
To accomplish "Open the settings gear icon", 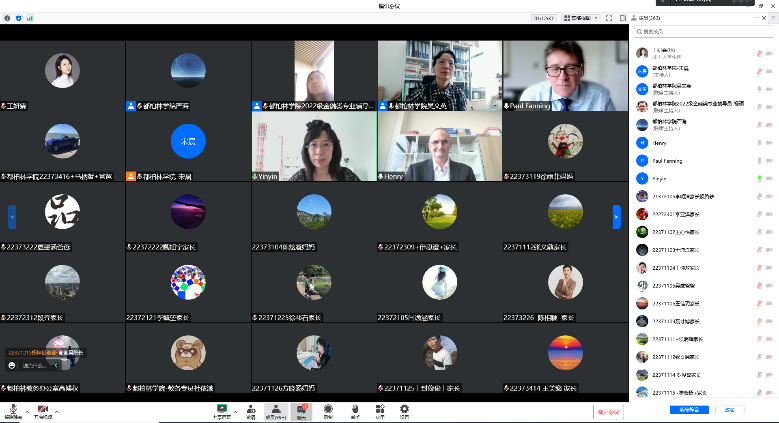I will point(404,409).
